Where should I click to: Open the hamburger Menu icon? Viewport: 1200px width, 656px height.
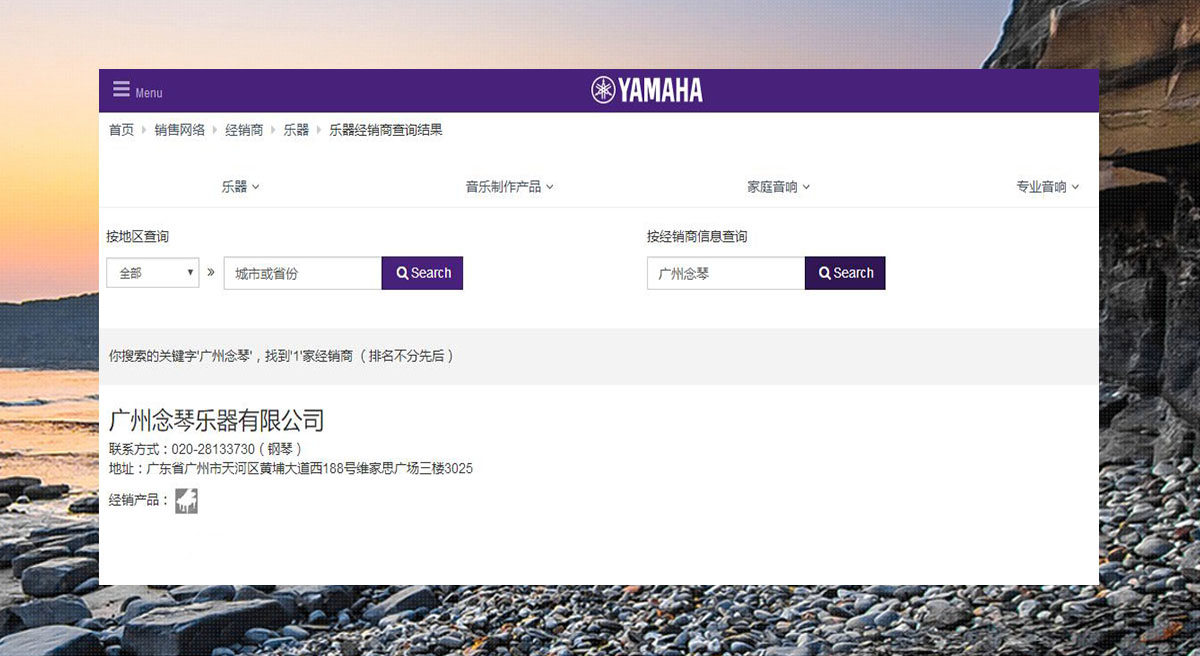tap(122, 89)
